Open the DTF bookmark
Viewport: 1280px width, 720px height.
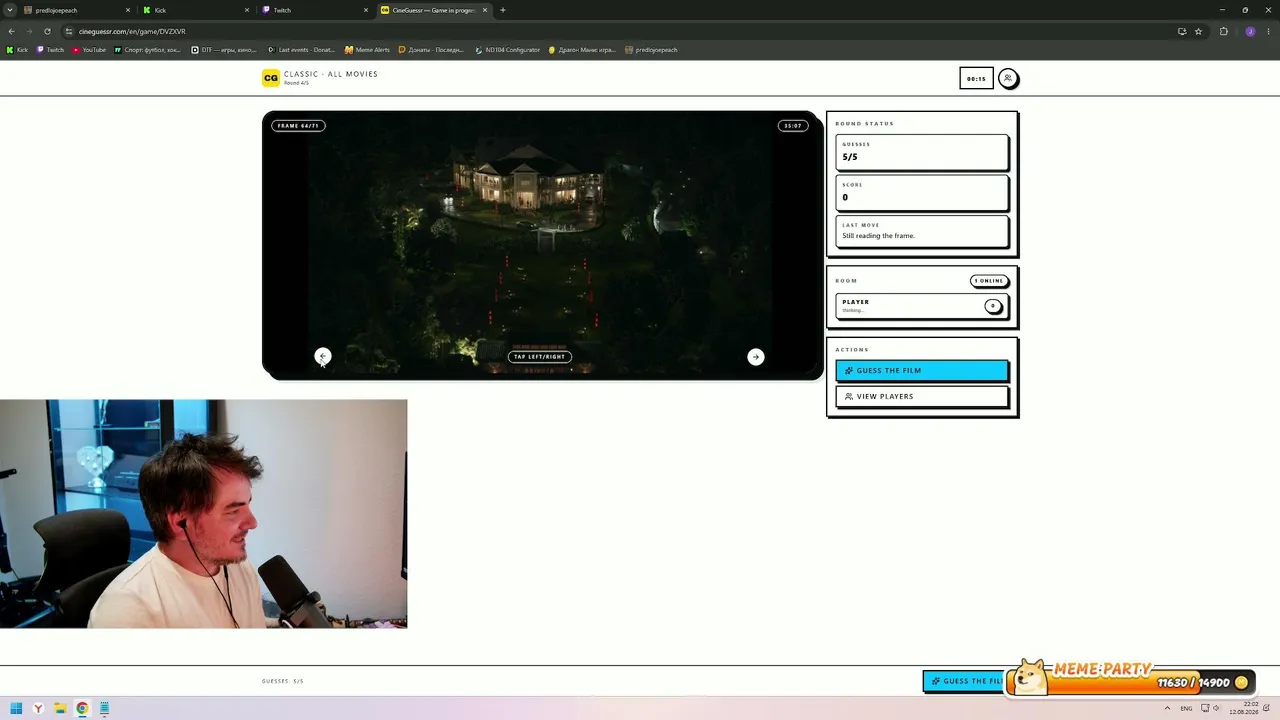(x=225, y=50)
